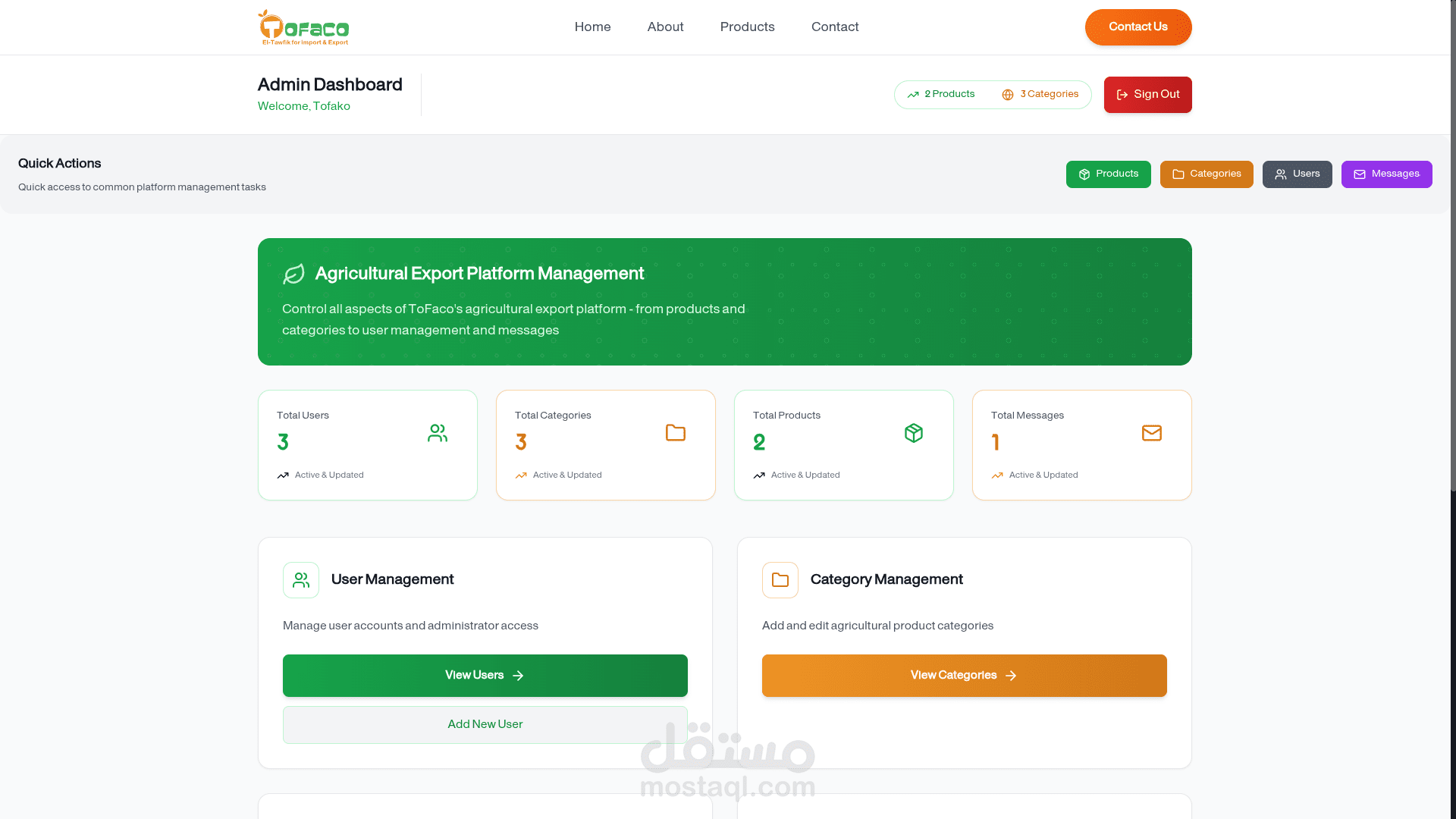
Task: Click the leaf icon in the green banner
Action: coord(293,274)
